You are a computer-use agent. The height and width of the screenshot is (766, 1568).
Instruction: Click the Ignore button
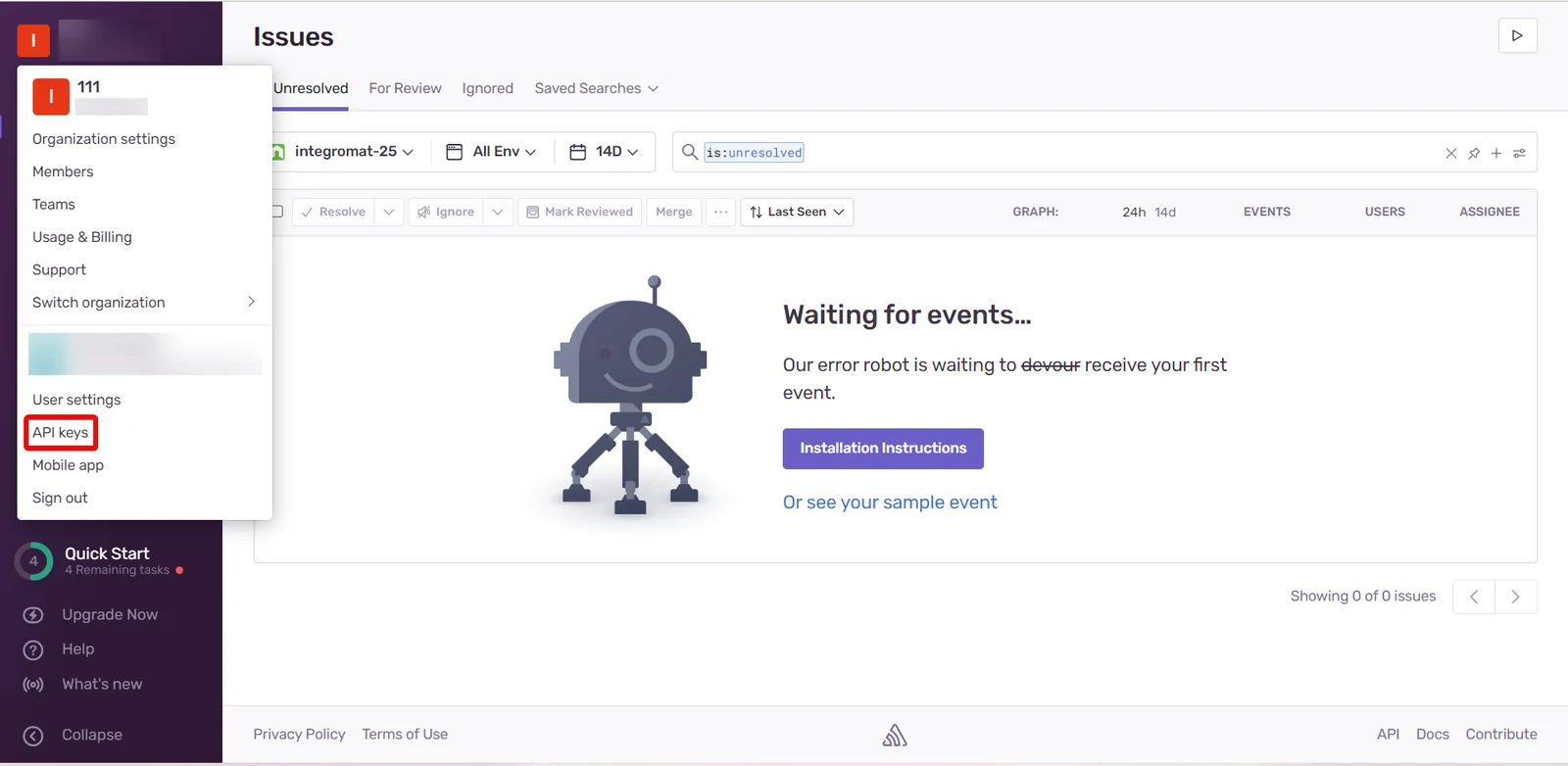point(445,212)
